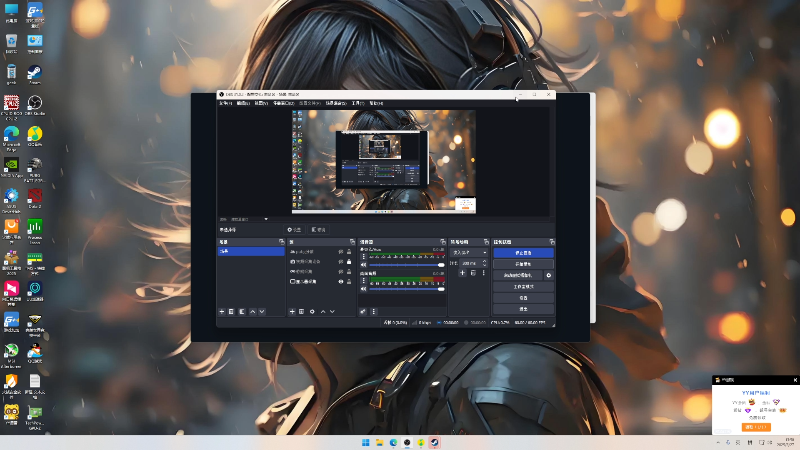
Task: Open Mic/Aux channel three-dot options
Action: [364, 257]
